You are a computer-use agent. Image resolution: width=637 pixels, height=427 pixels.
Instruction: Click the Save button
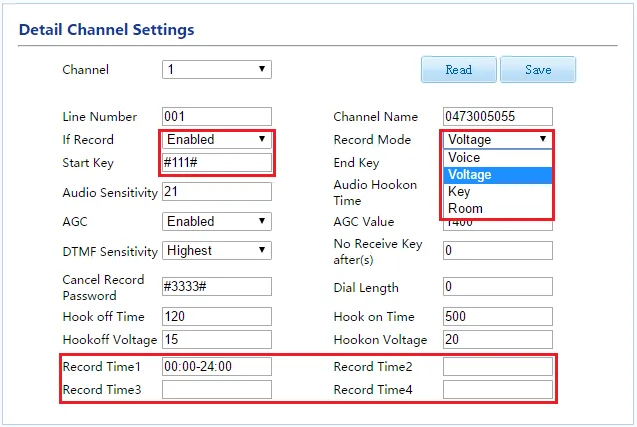point(537,70)
